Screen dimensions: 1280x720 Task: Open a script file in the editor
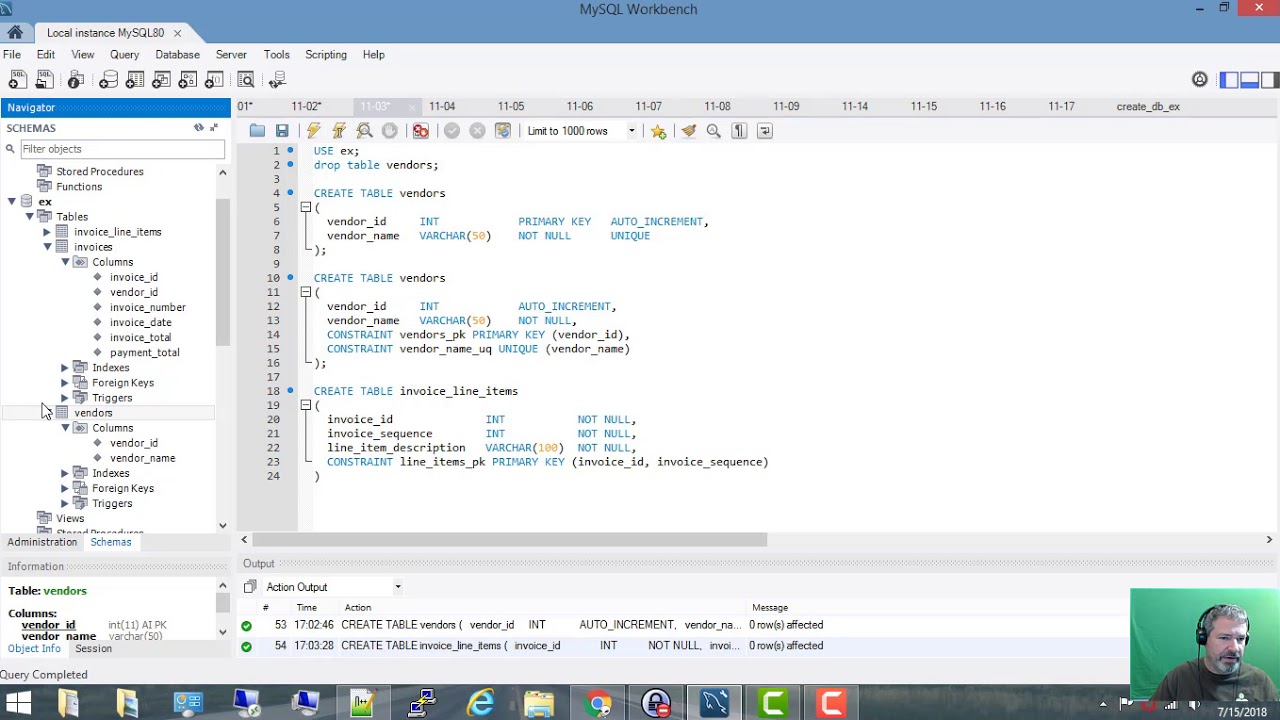pyautogui.click(x=257, y=131)
